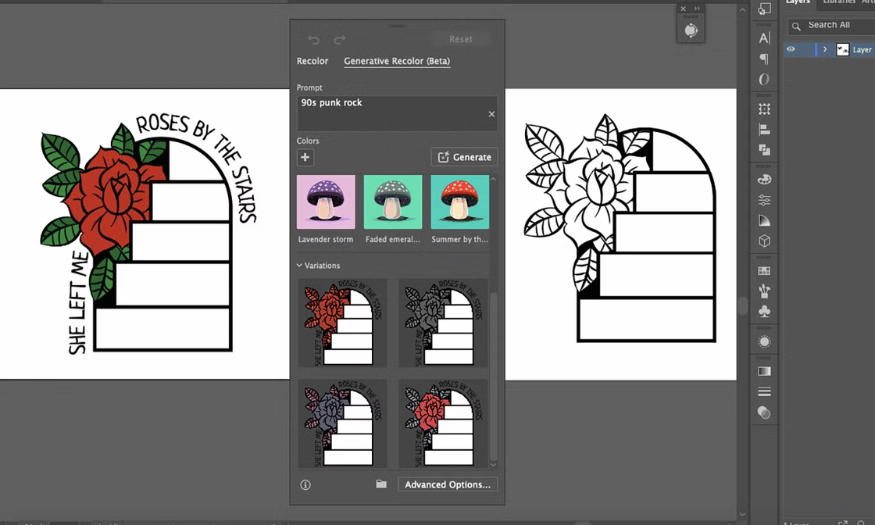Click the Colors label
This screenshot has width=875, height=525.
(x=308, y=141)
